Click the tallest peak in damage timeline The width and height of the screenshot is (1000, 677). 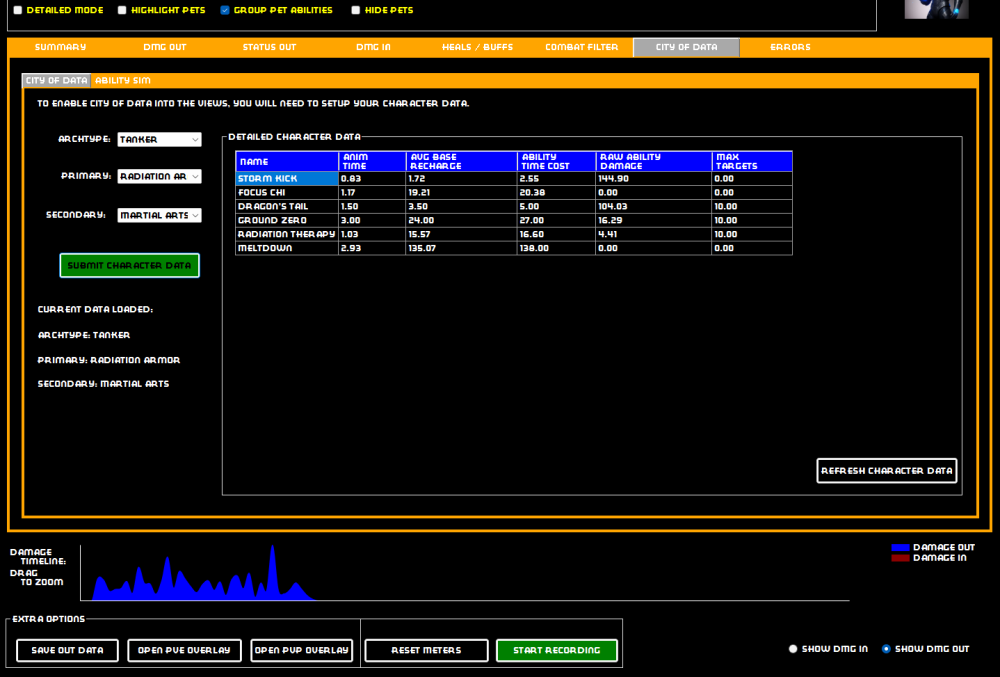271,552
